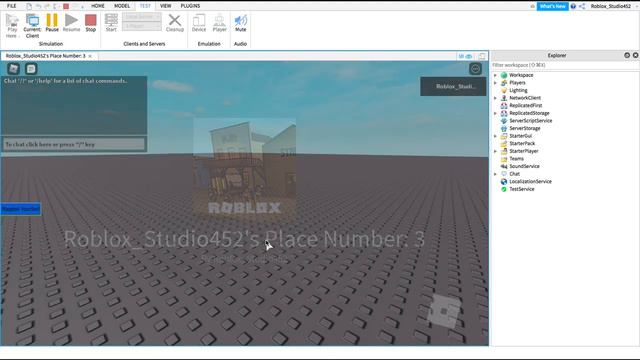Viewport: 640px width, 360px height.
Task: Close the Explorer panel
Action: tap(635, 55)
